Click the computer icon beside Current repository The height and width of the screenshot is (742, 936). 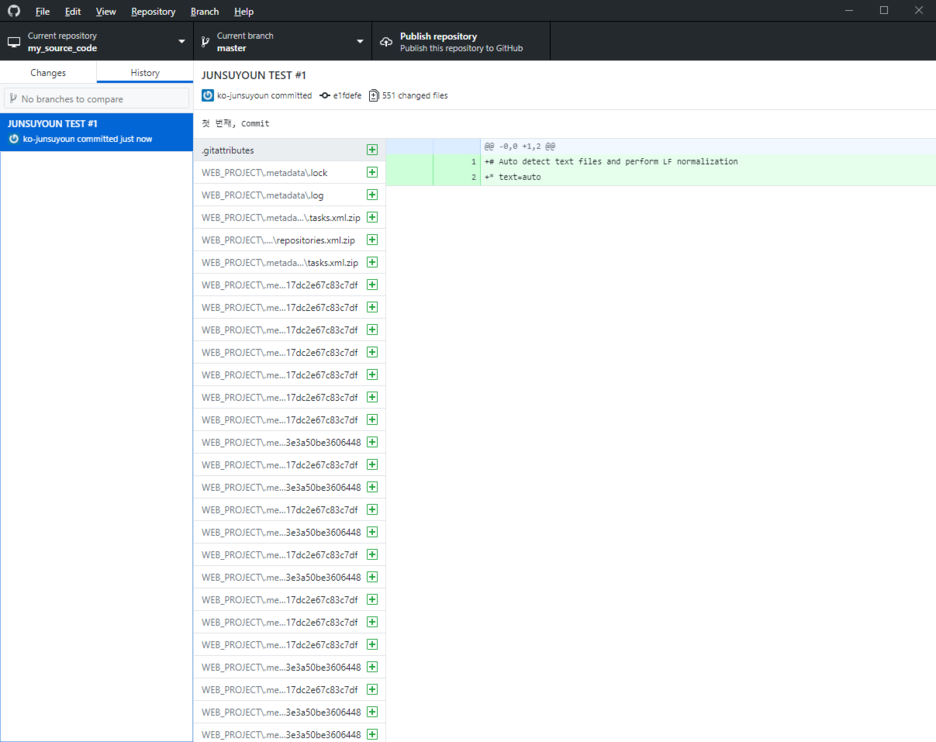point(13,41)
